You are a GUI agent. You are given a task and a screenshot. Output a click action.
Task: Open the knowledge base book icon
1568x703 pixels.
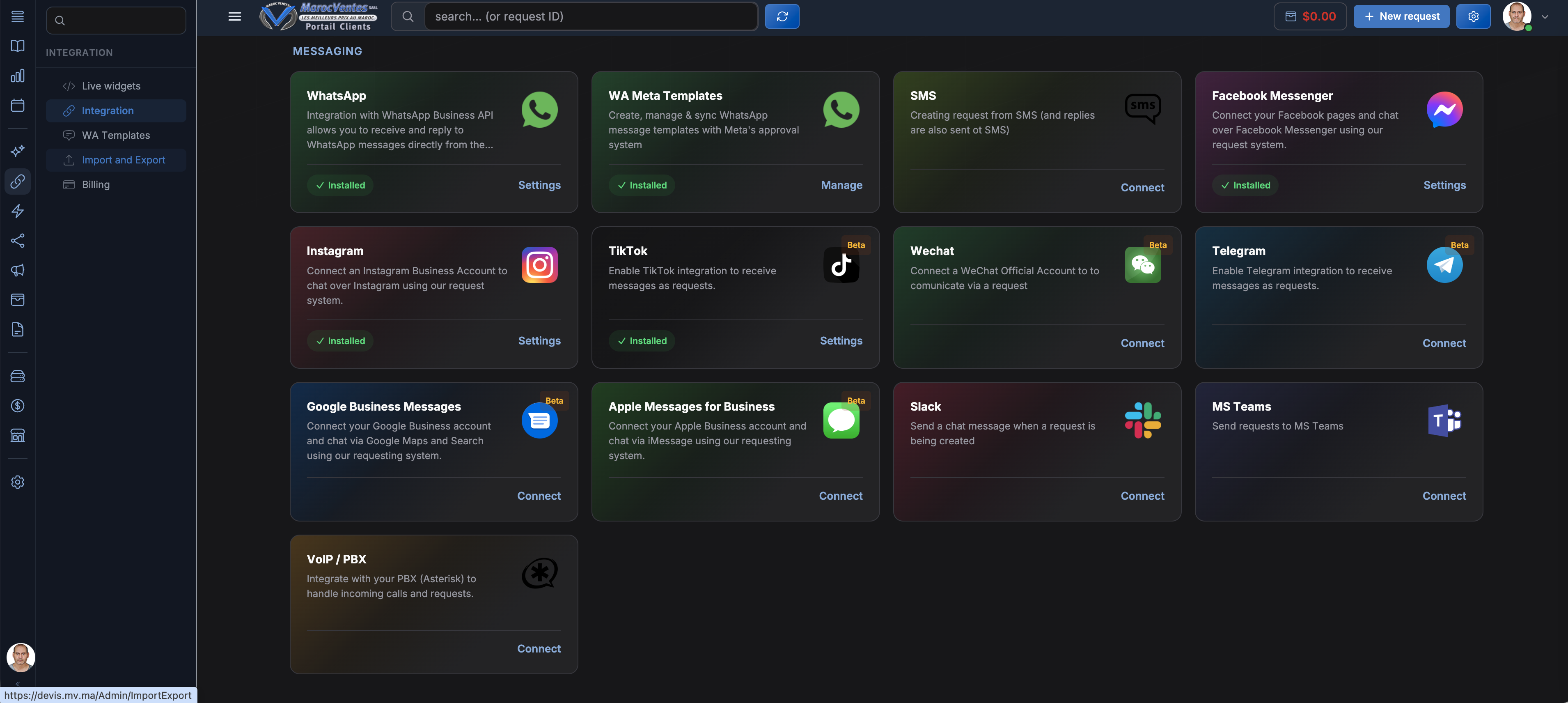[x=18, y=46]
